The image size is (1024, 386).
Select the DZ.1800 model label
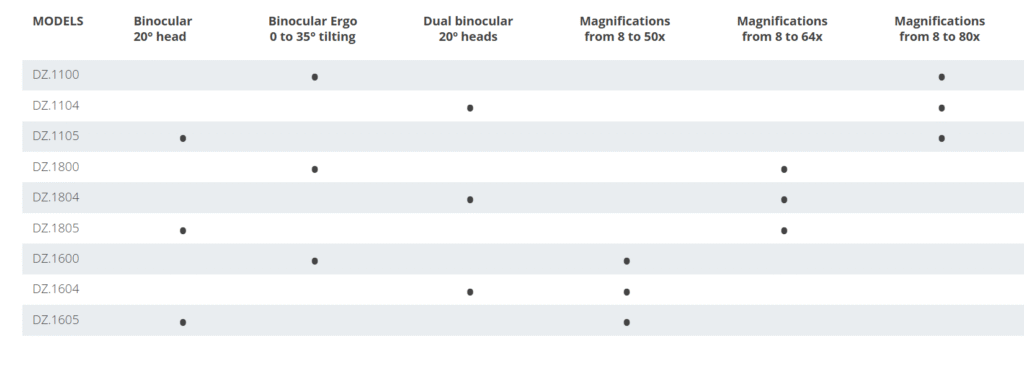click(56, 167)
